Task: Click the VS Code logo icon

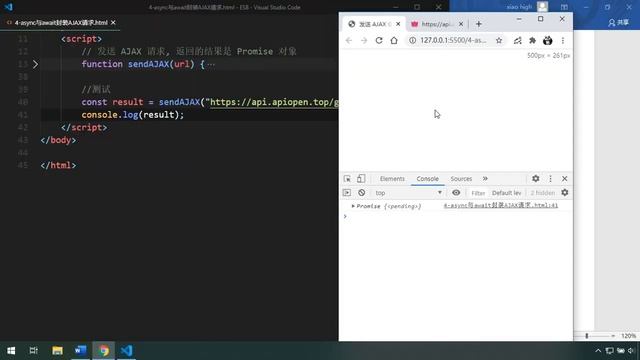Action: click(8, 7)
